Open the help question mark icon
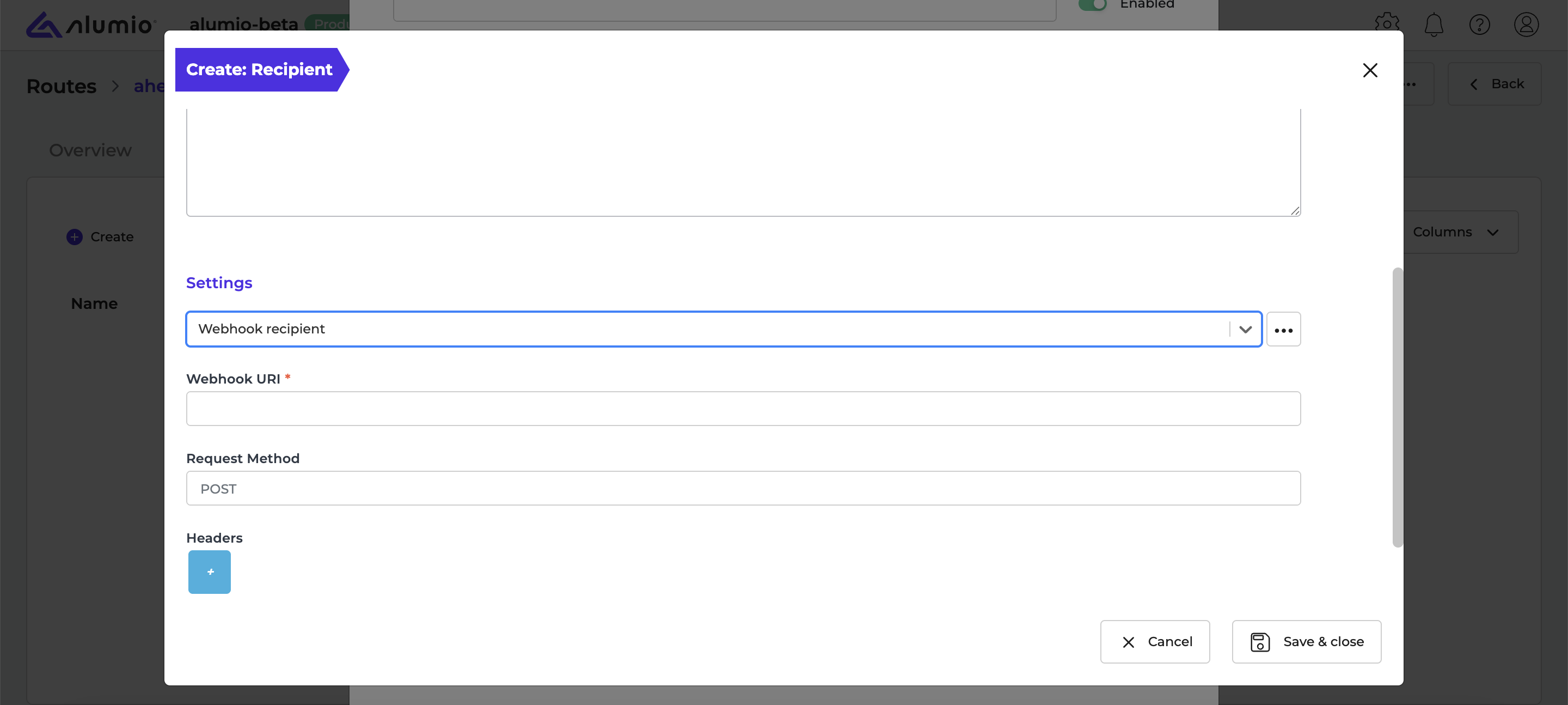Screen dimensions: 1568x705 click(x=1479, y=25)
